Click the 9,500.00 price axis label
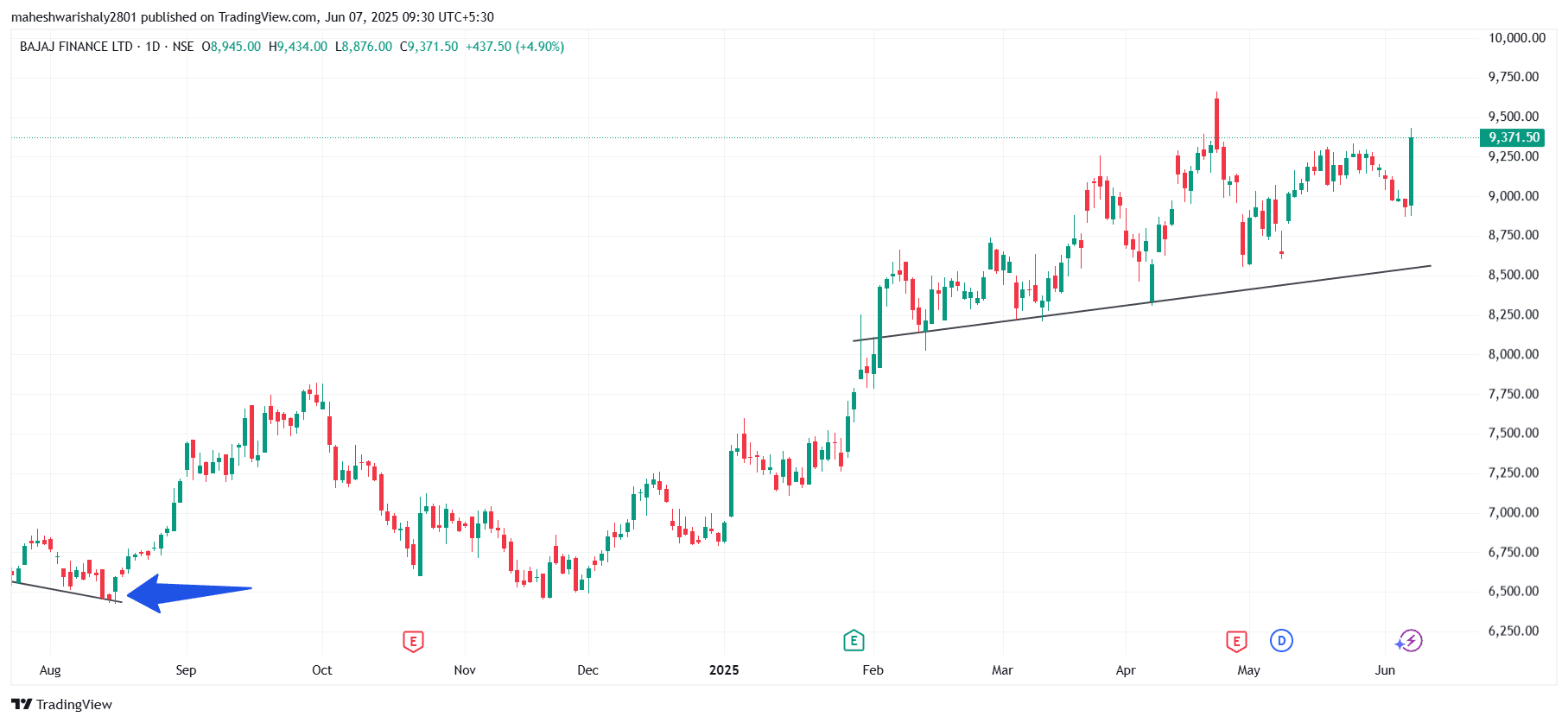 coord(1514,117)
